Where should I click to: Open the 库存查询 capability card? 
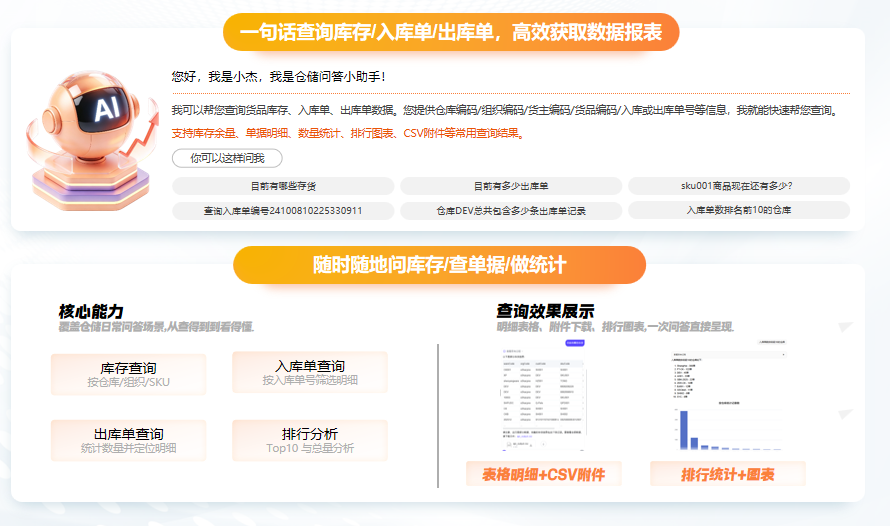(x=128, y=374)
